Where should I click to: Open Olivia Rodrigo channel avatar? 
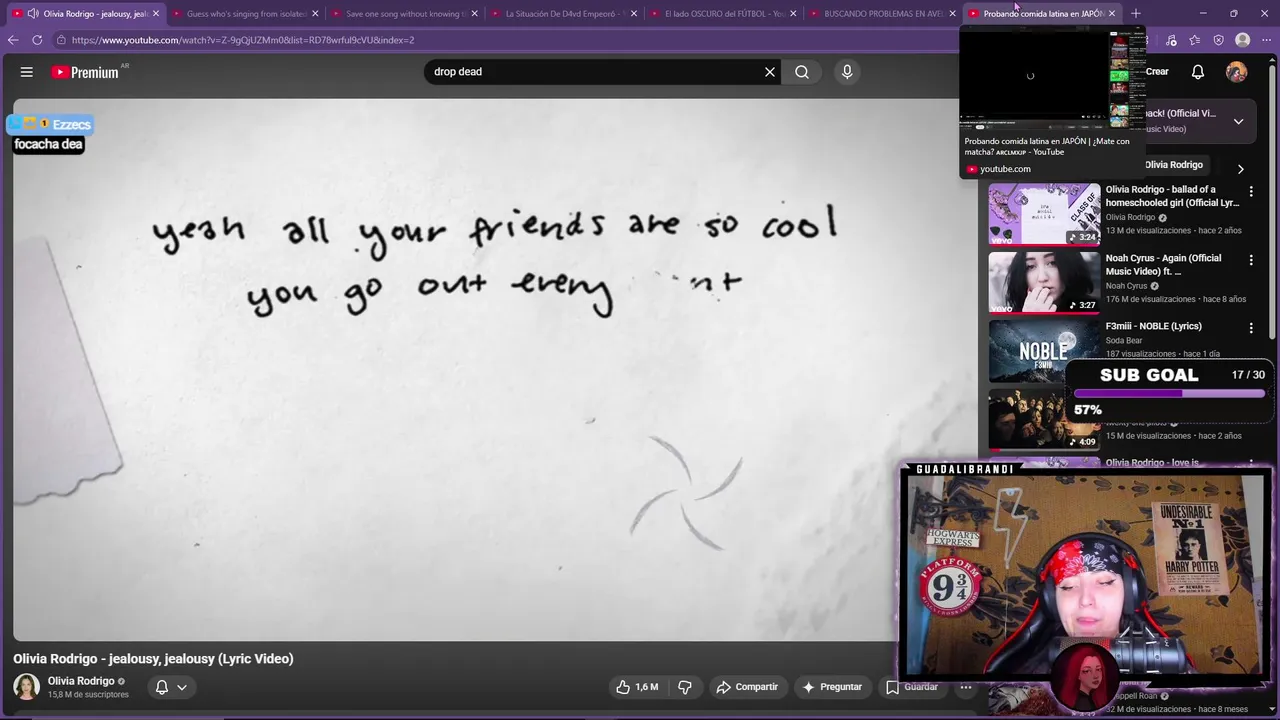coord(26,687)
